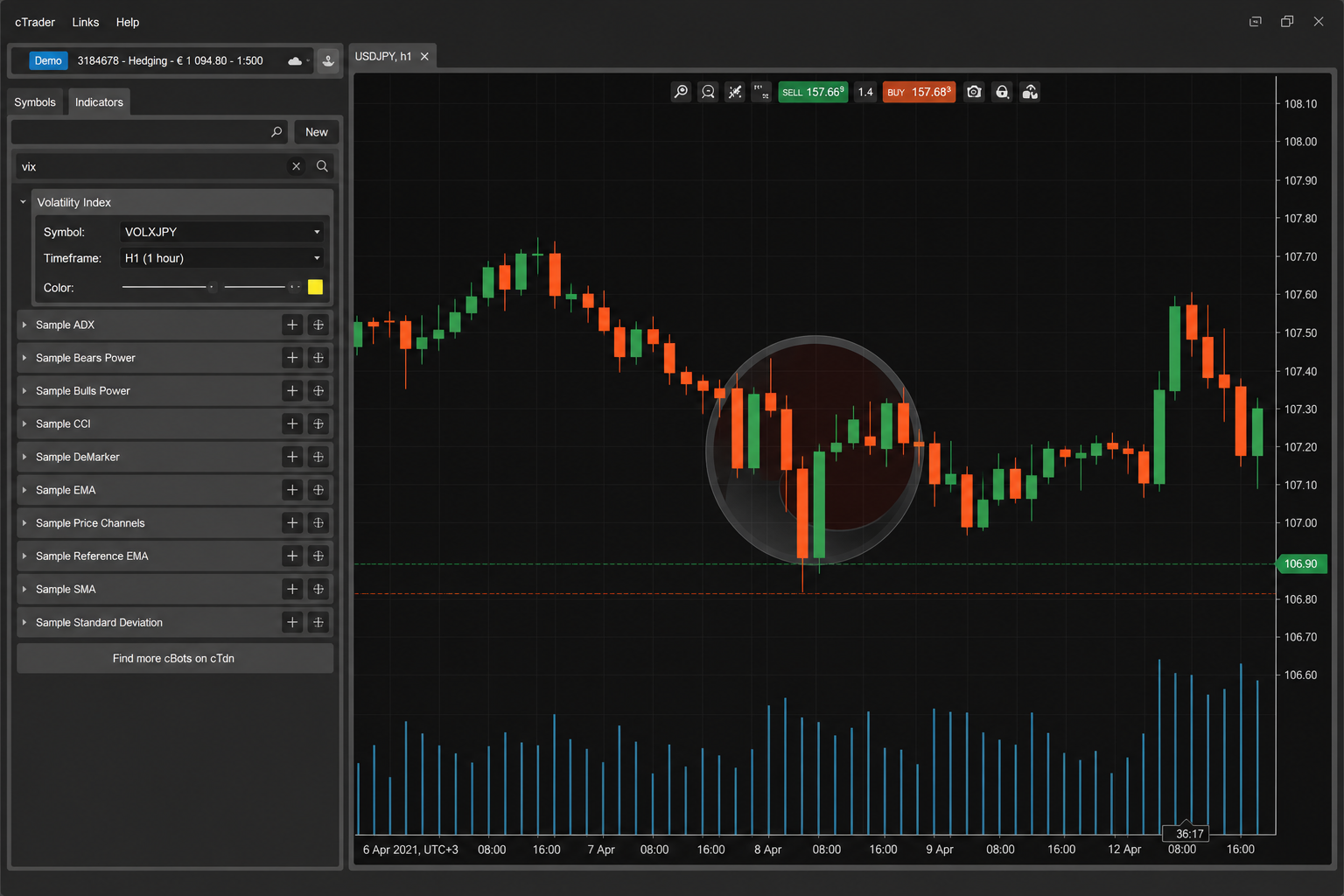The height and width of the screenshot is (896, 1344).
Task: Click the cloud sync icon in account bar
Action: [296, 60]
